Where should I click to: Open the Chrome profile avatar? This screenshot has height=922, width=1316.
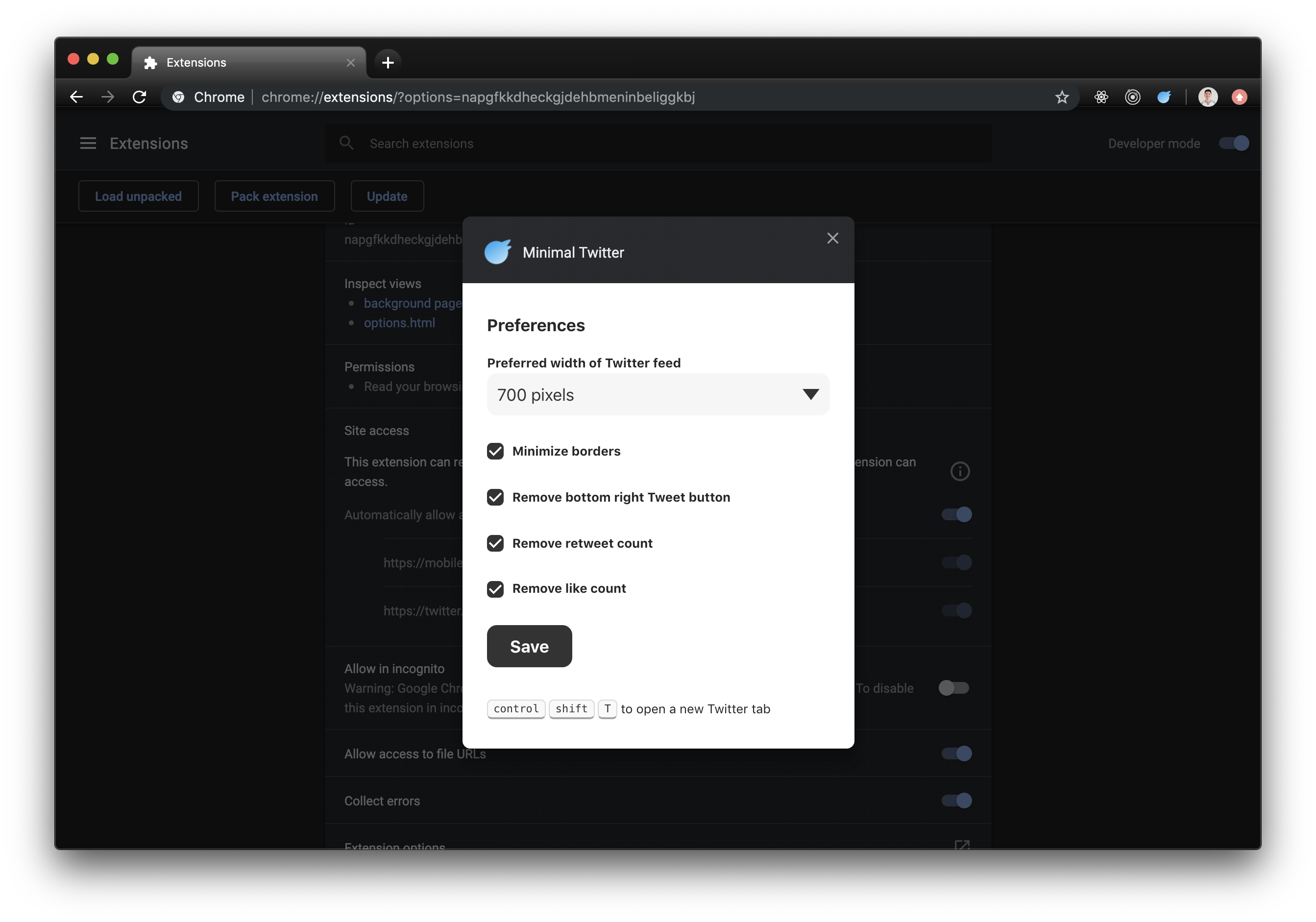click(1208, 97)
